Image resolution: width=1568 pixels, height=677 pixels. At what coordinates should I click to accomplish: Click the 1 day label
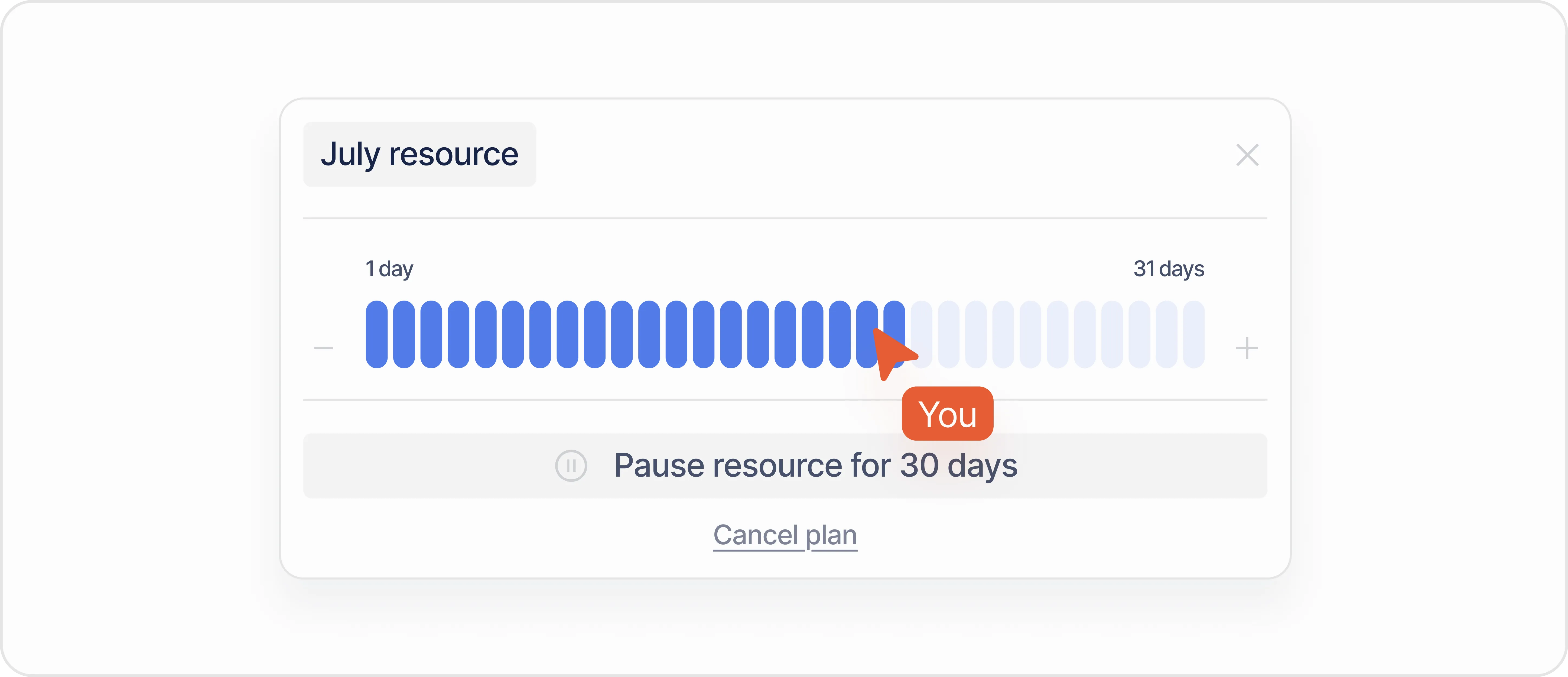click(389, 268)
